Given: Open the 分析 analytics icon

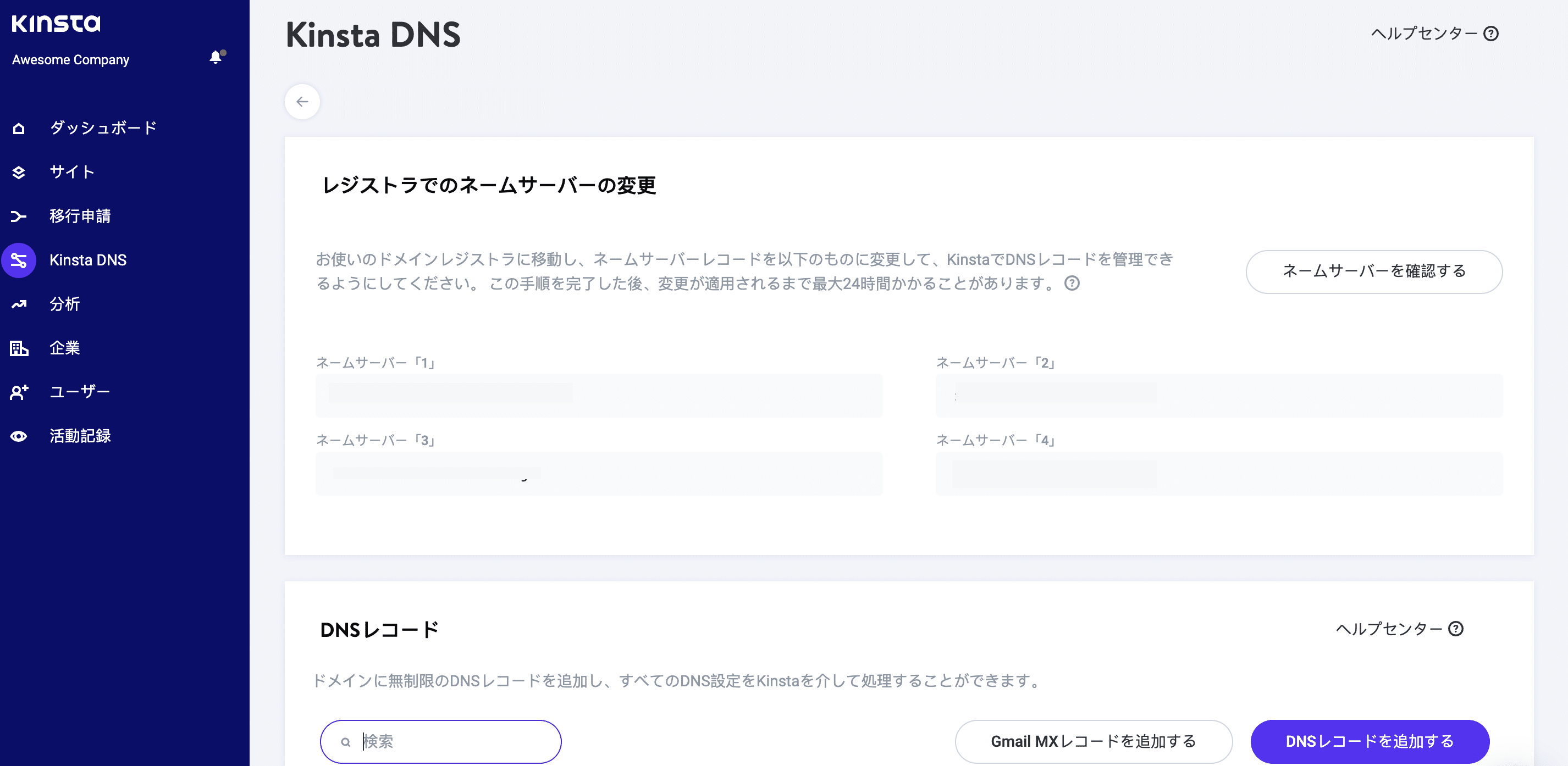Looking at the screenshot, I should [18, 304].
